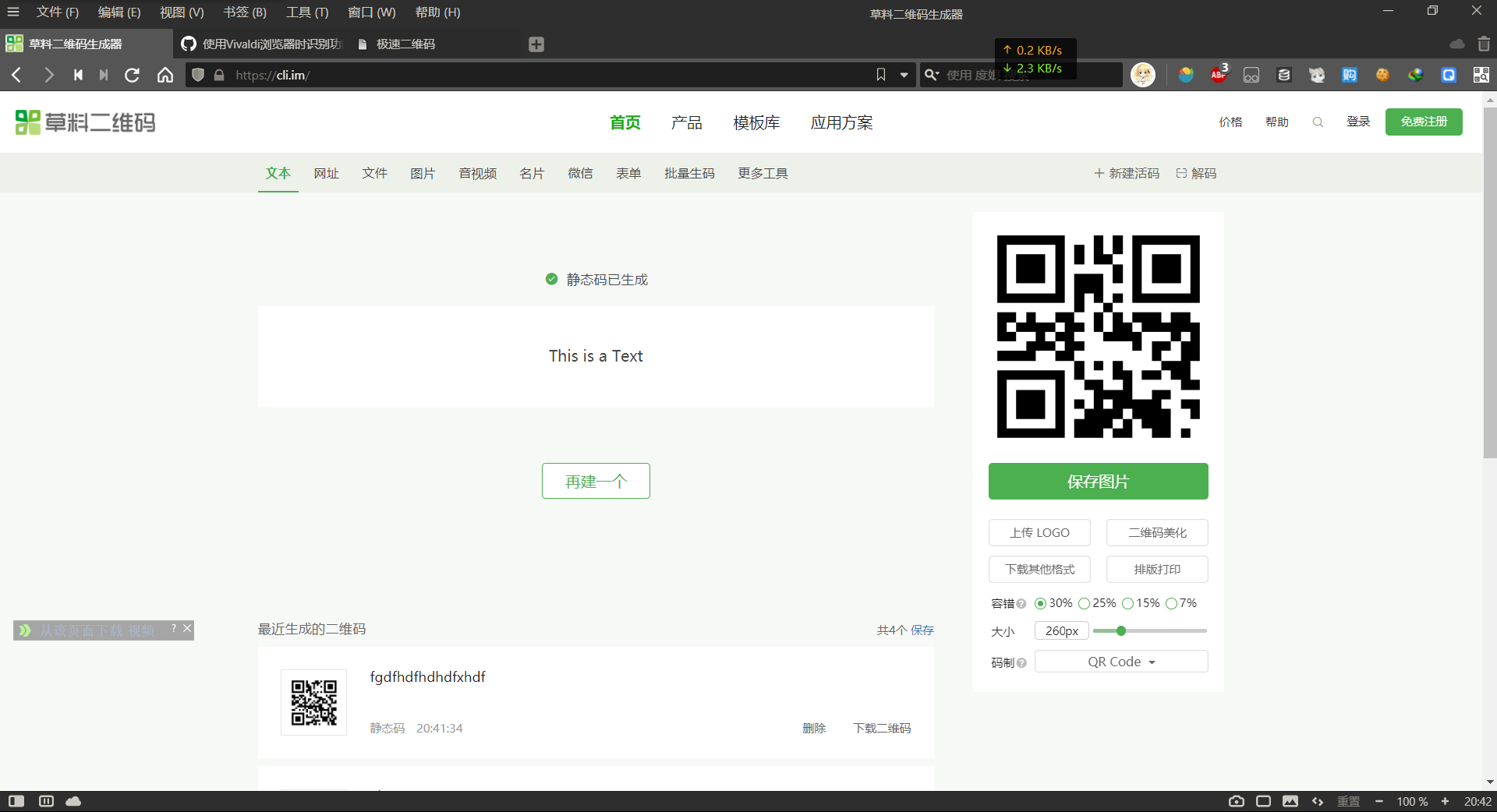Click the Adblock Plus extension icon
The height and width of the screenshot is (812, 1497).
click(1219, 75)
